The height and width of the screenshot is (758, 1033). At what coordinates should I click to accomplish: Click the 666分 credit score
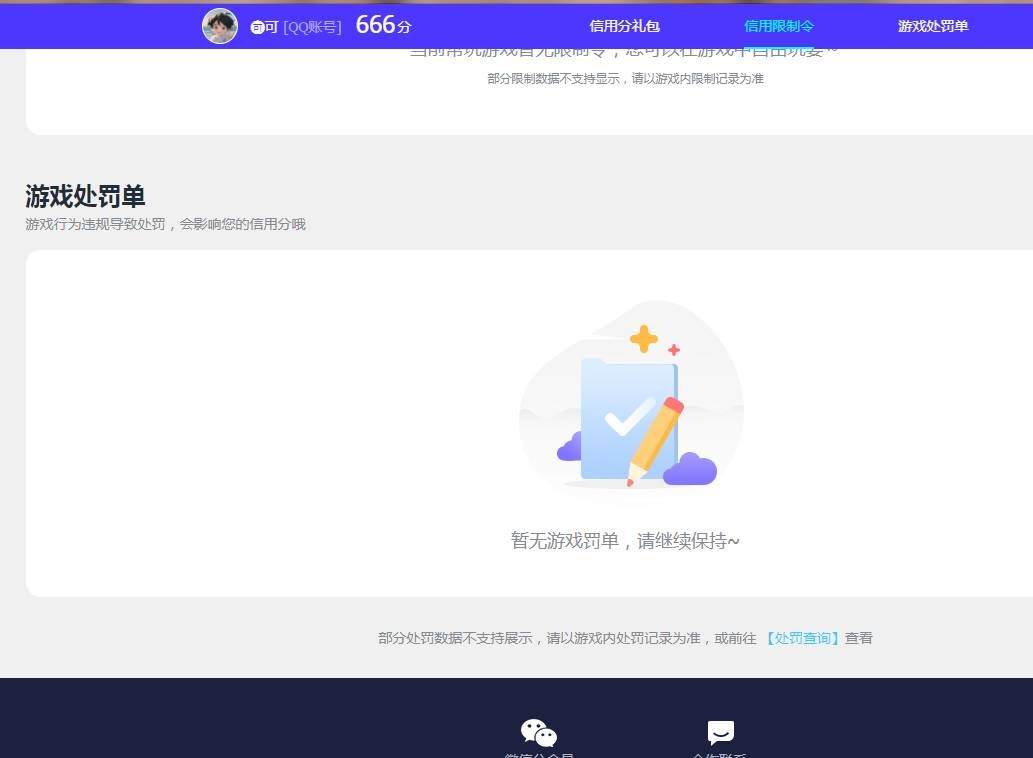383,25
